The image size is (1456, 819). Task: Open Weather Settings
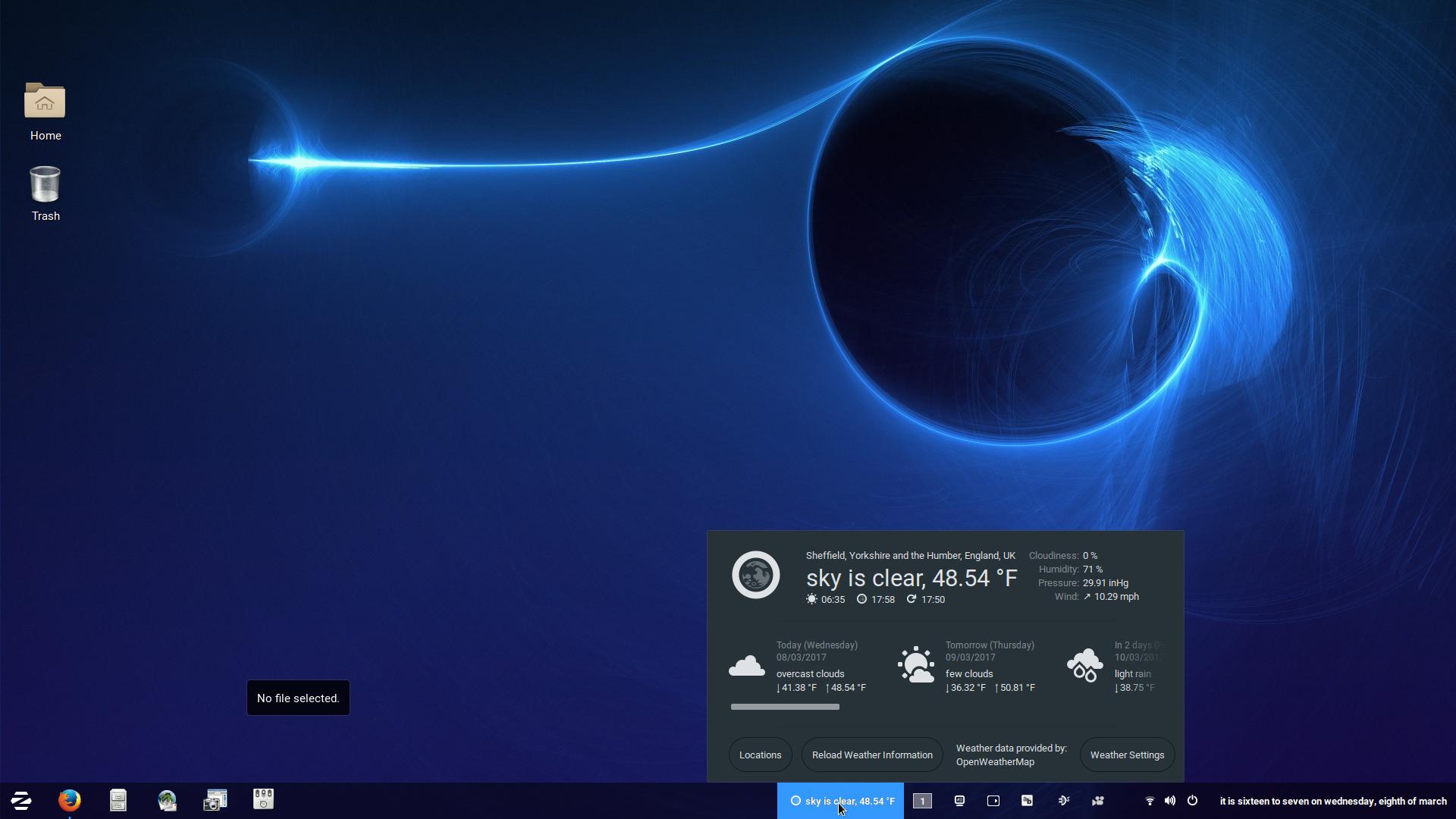pyautogui.click(x=1127, y=755)
